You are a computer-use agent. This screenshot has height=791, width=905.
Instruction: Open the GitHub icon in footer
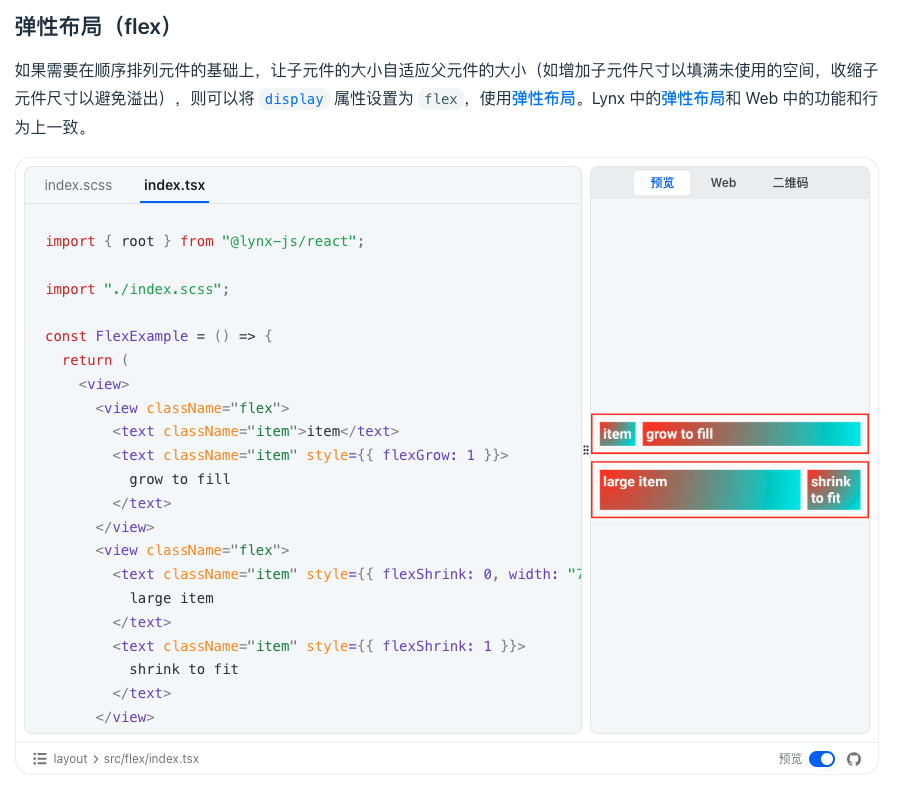pos(854,759)
